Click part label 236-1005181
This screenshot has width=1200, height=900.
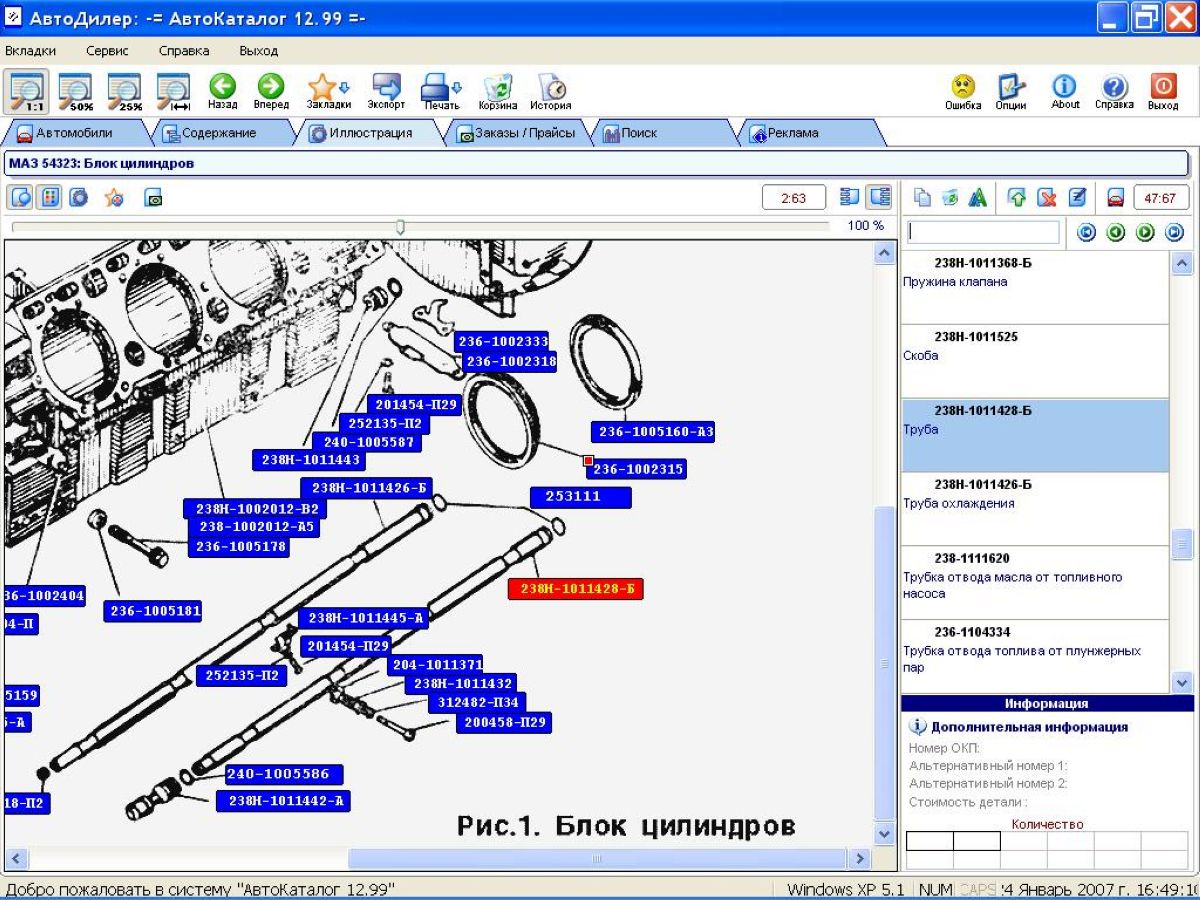(x=155, y=611)
